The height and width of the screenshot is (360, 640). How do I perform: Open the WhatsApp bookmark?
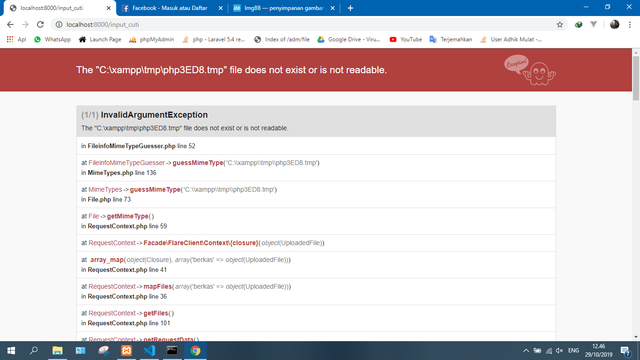pos(52,40)
